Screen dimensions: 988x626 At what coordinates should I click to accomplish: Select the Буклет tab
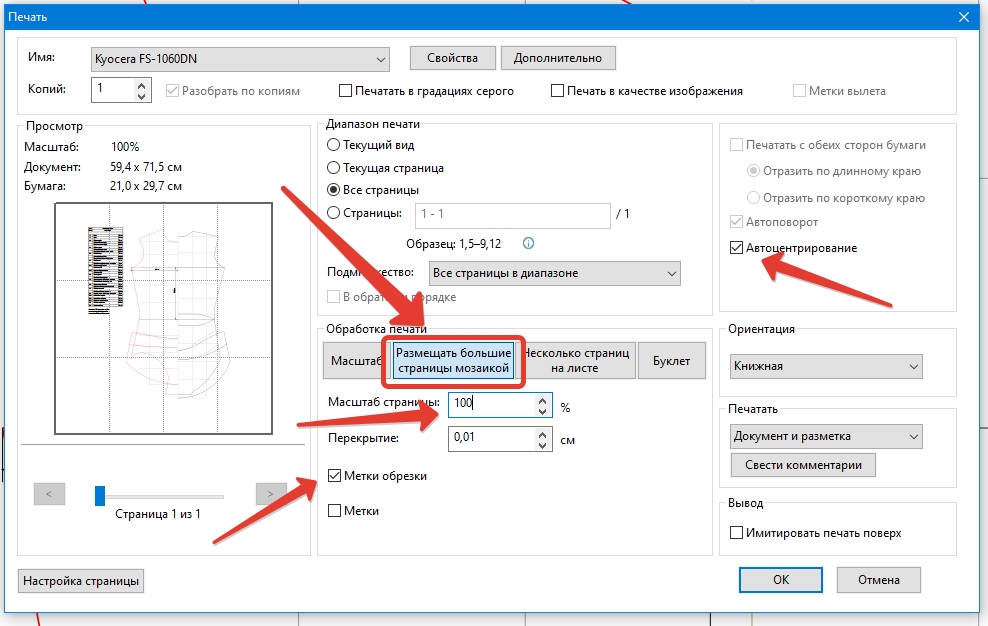click(x=672, y=361)
